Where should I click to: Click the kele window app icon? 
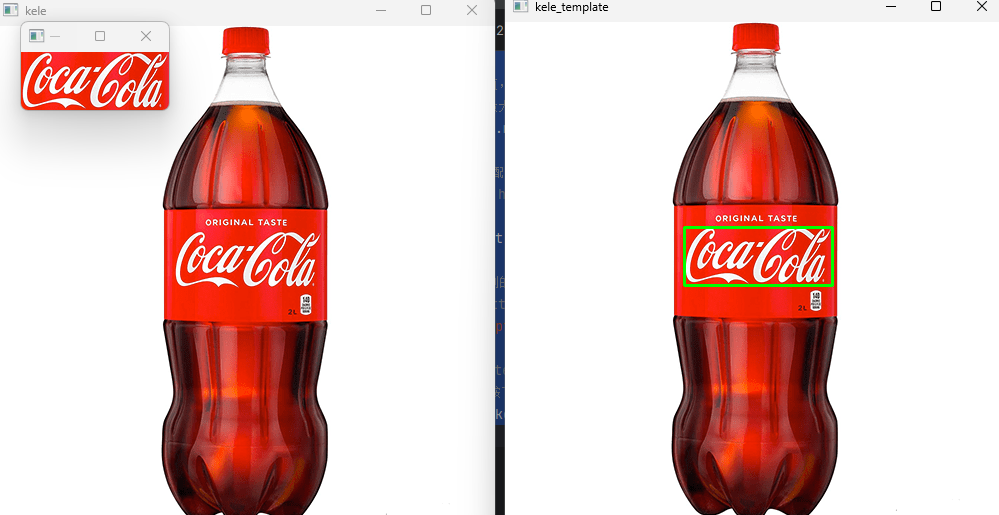pyautogui.click(x=10, y=10)
